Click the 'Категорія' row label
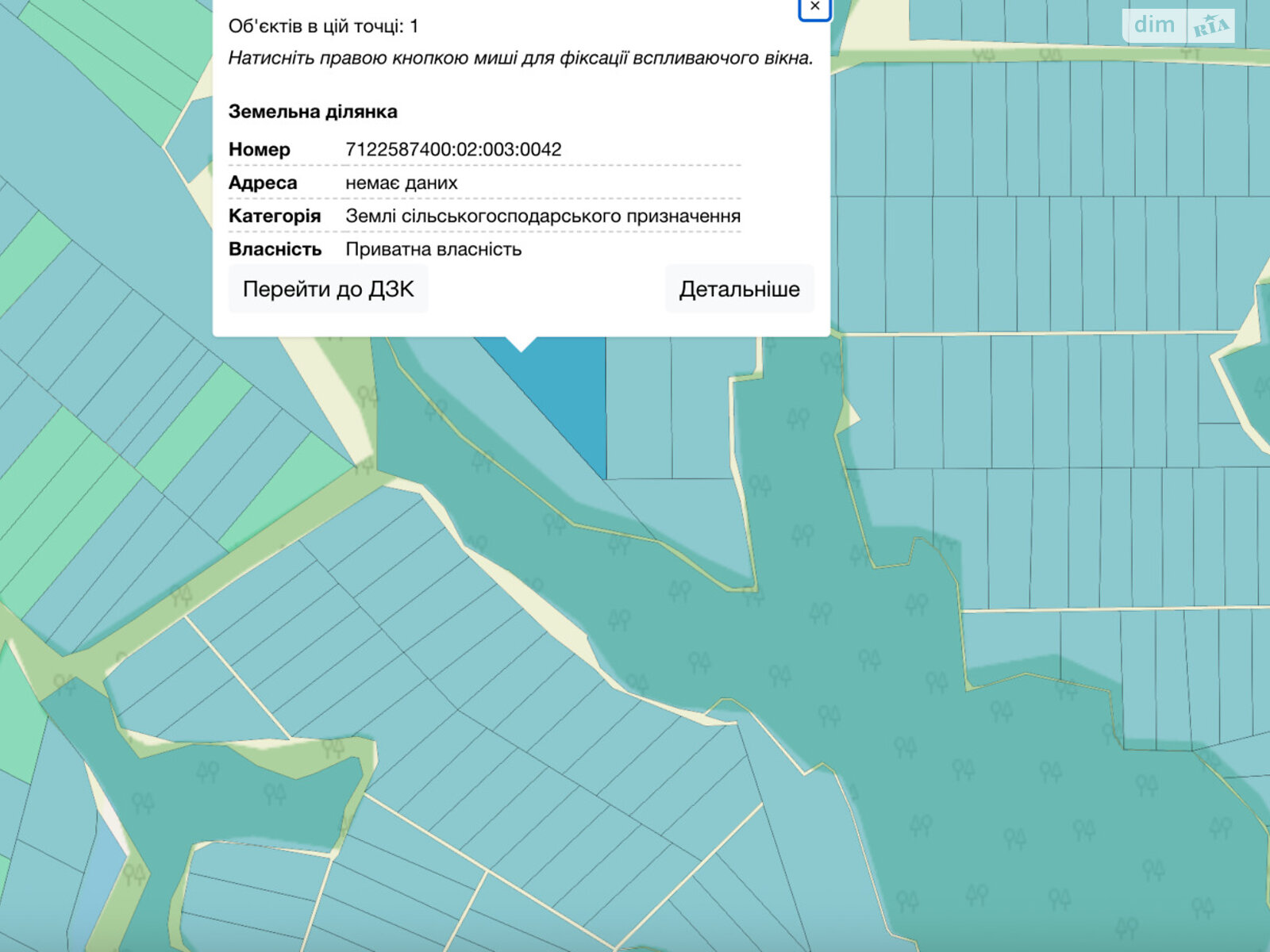 tap(275, 216)
